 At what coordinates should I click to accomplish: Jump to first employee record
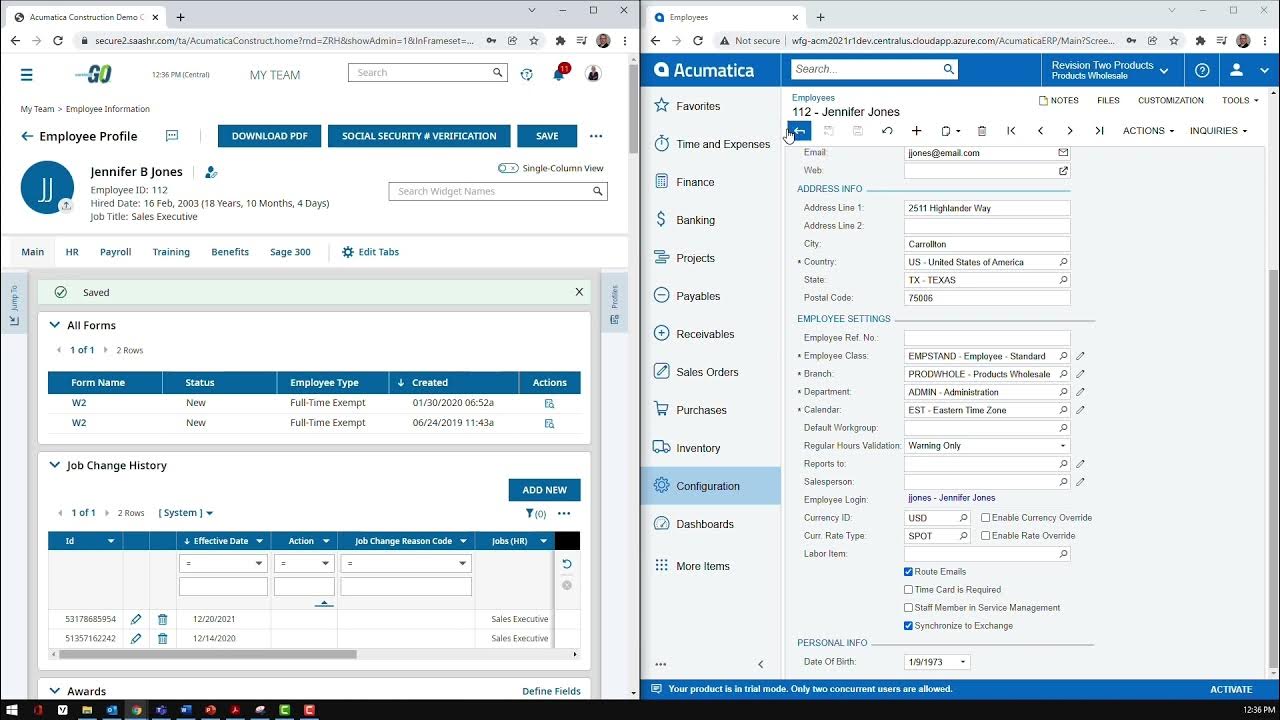point(1011,131)
